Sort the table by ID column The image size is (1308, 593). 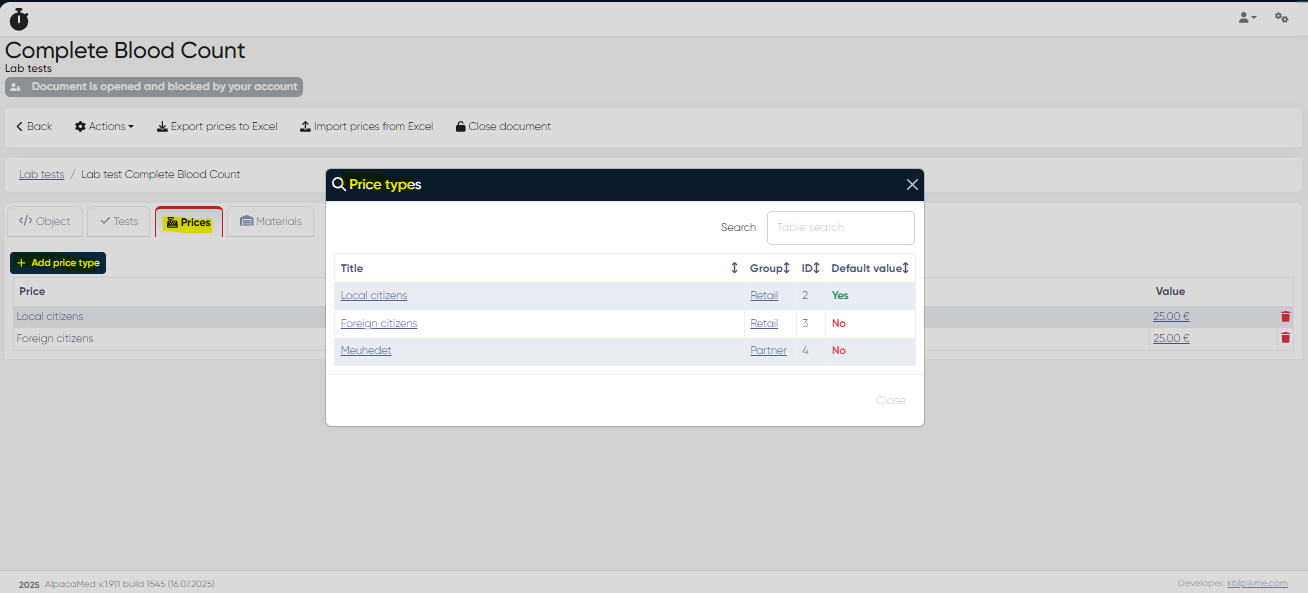(x=816, y=268)
